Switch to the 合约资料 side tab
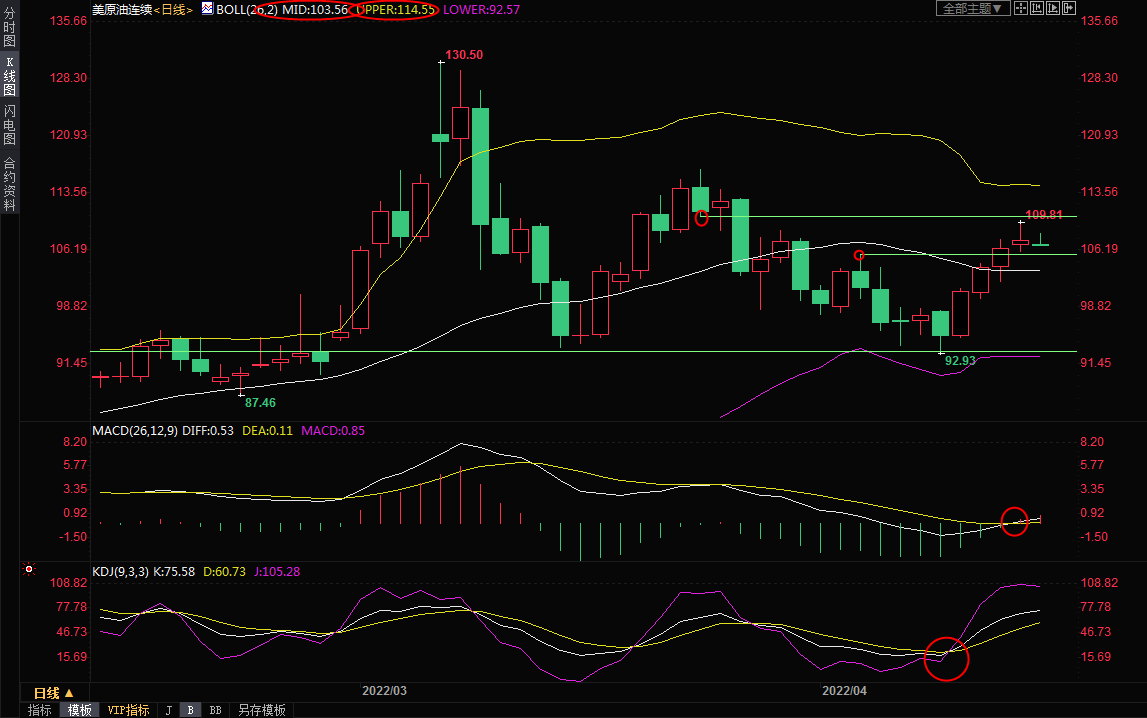 9,184
